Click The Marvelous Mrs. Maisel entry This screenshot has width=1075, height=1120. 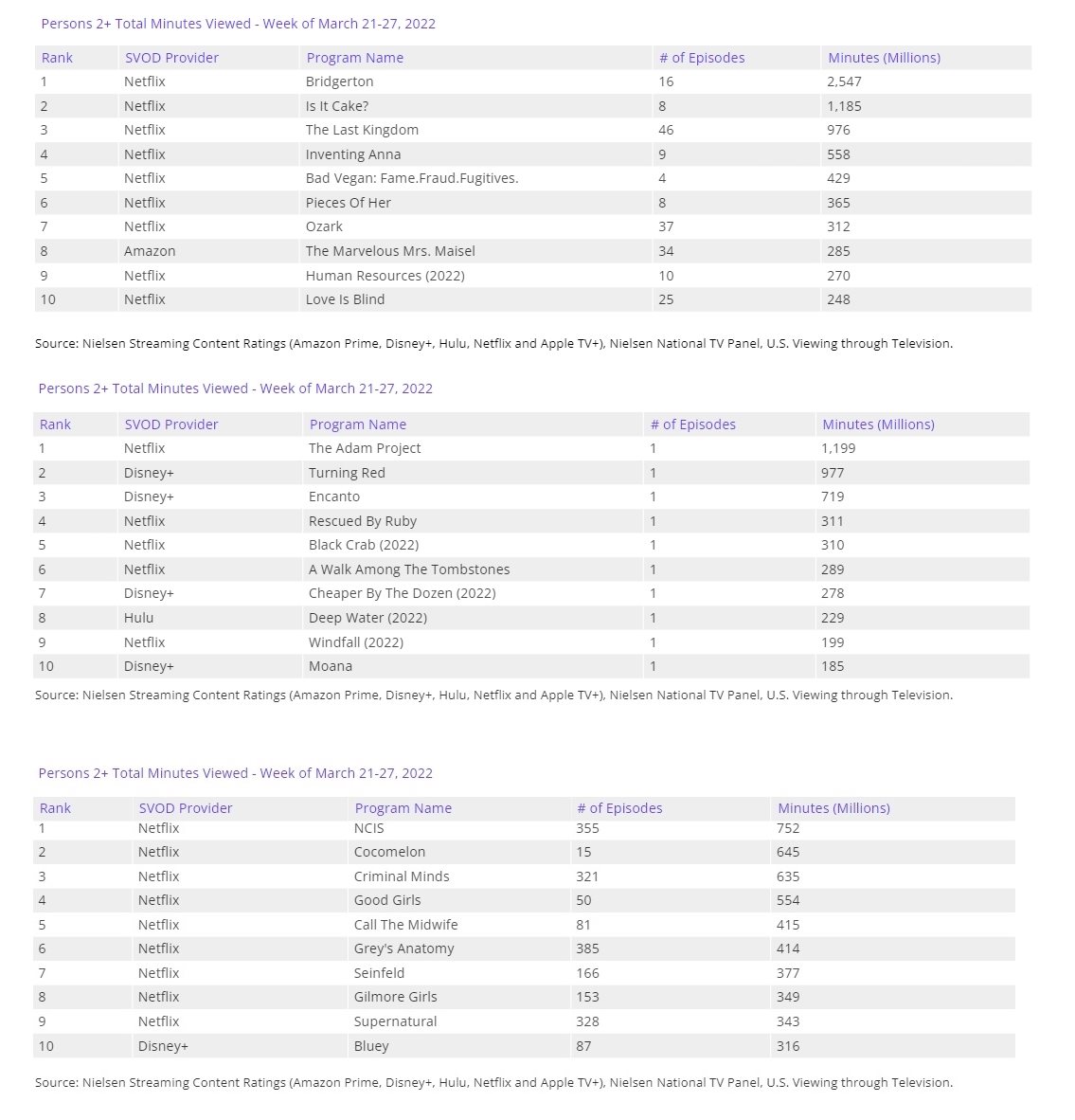click(390, 251)
